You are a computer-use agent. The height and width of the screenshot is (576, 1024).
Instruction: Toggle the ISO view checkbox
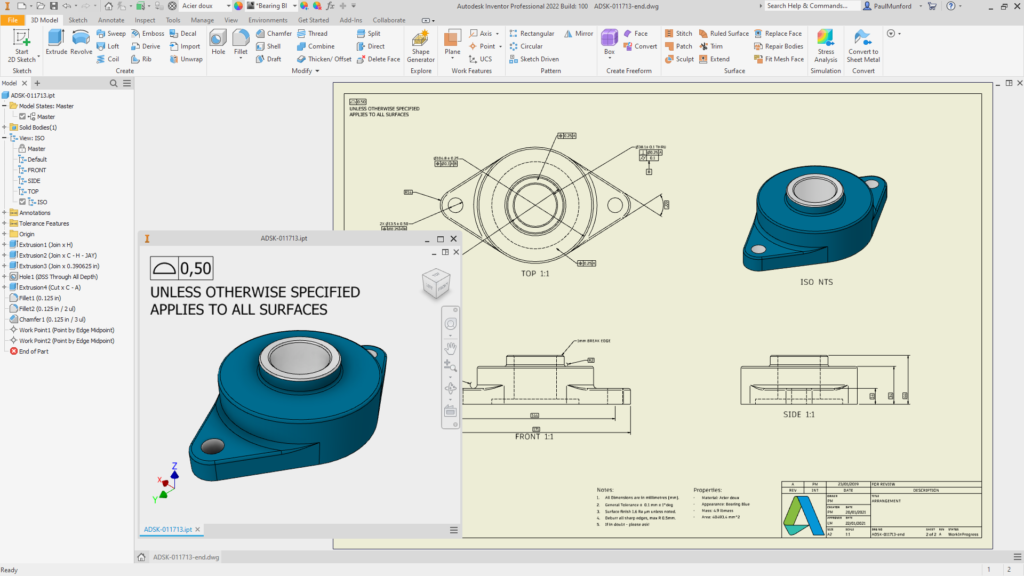[x=22, y=202]
